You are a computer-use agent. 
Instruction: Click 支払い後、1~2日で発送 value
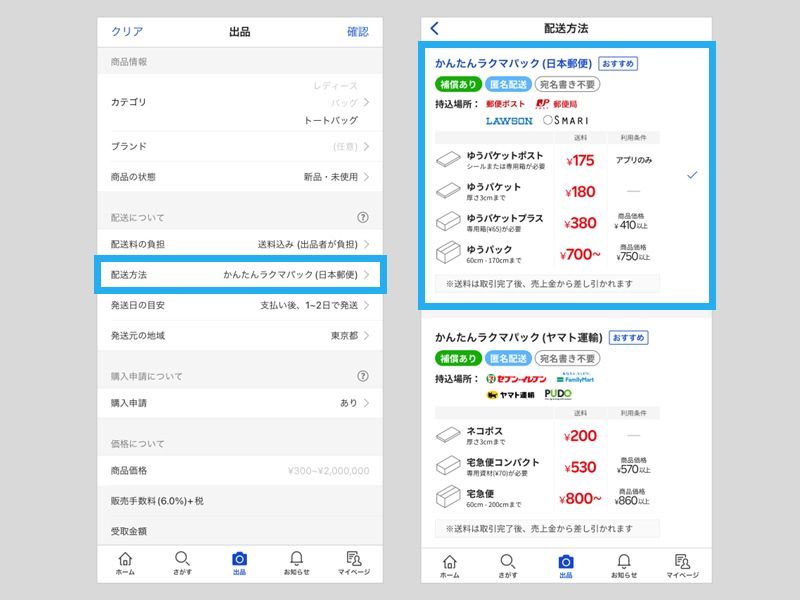pos(309,305)
